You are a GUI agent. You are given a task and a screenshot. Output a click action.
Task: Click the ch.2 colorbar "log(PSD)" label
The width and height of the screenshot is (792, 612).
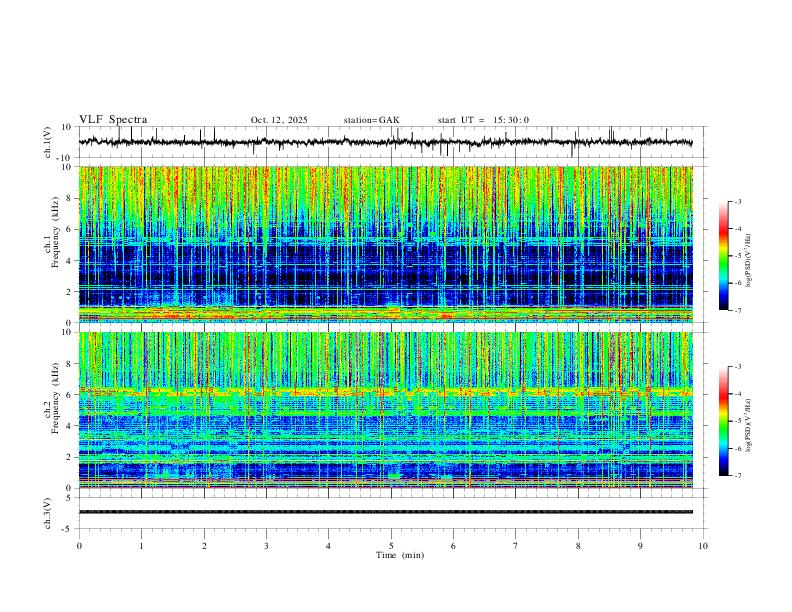[x=748, y=425]
